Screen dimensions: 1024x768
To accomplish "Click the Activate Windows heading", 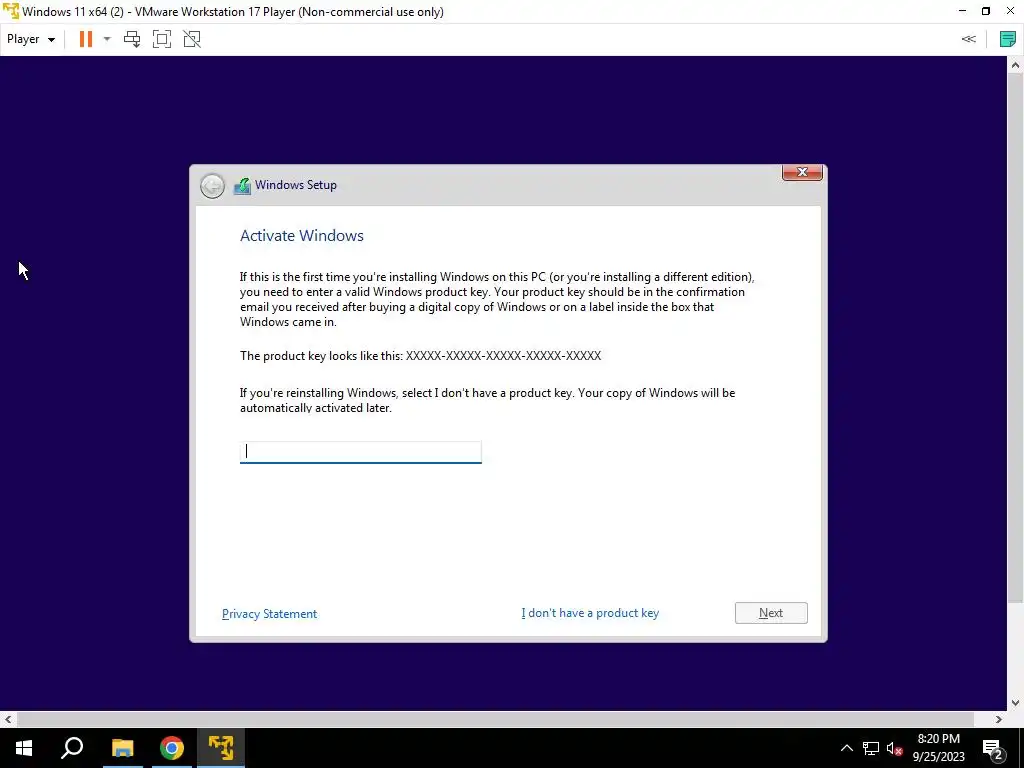I will coord(302,236).
